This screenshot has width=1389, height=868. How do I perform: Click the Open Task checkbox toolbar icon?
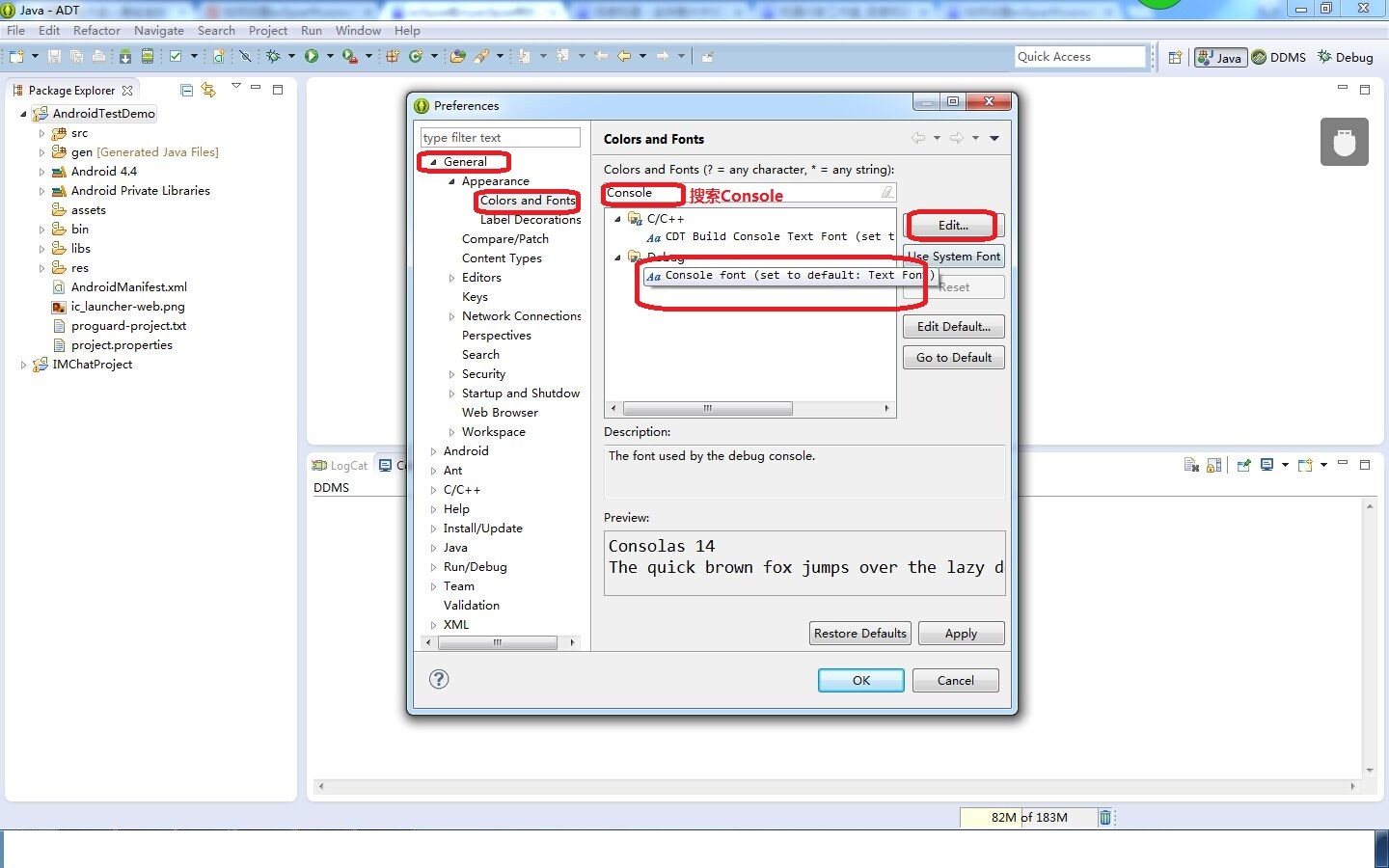176,57
